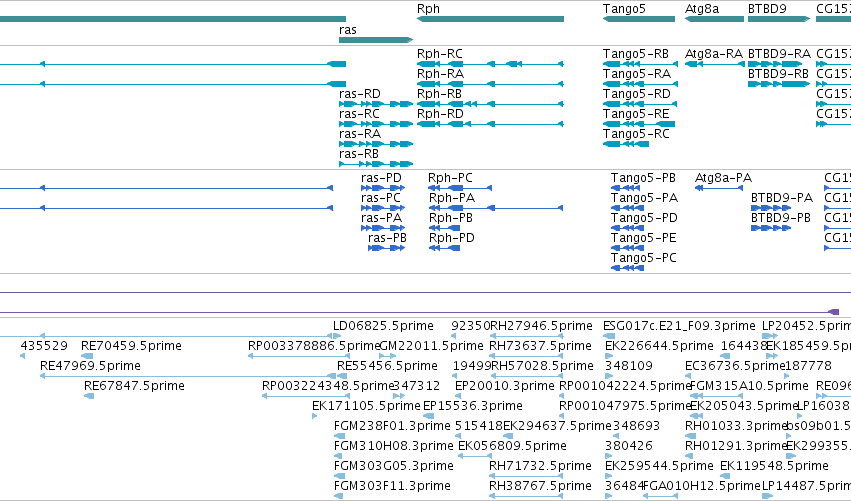The image size is (851, 501).
Task: Click the EK056809.5prime EST label
Action: [512, 446]
